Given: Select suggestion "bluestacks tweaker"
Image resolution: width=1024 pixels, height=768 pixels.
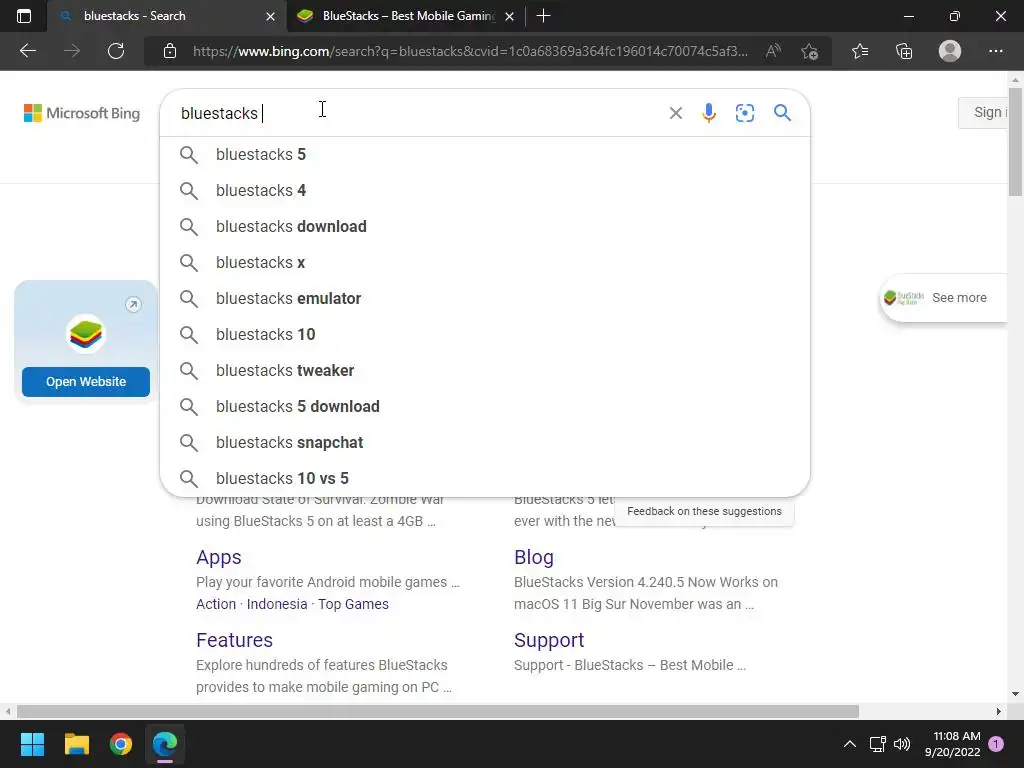Looking at the screenshot, I should point(485,370).
